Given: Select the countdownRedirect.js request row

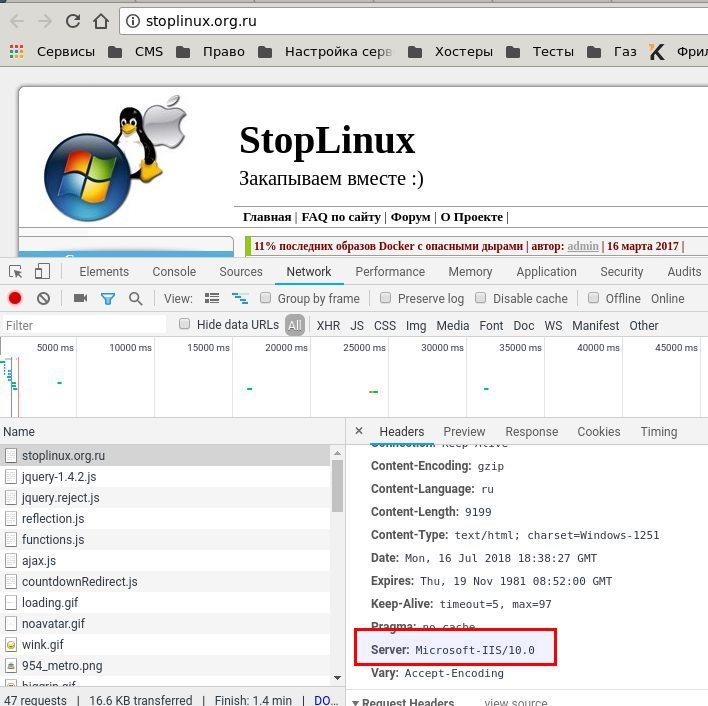Looking at the screenshot, I should pos(165,581).
